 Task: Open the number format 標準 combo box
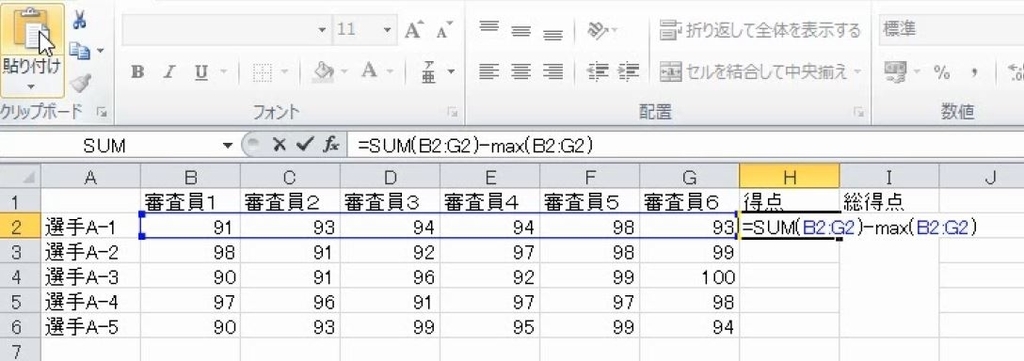[x=951, y=29]
